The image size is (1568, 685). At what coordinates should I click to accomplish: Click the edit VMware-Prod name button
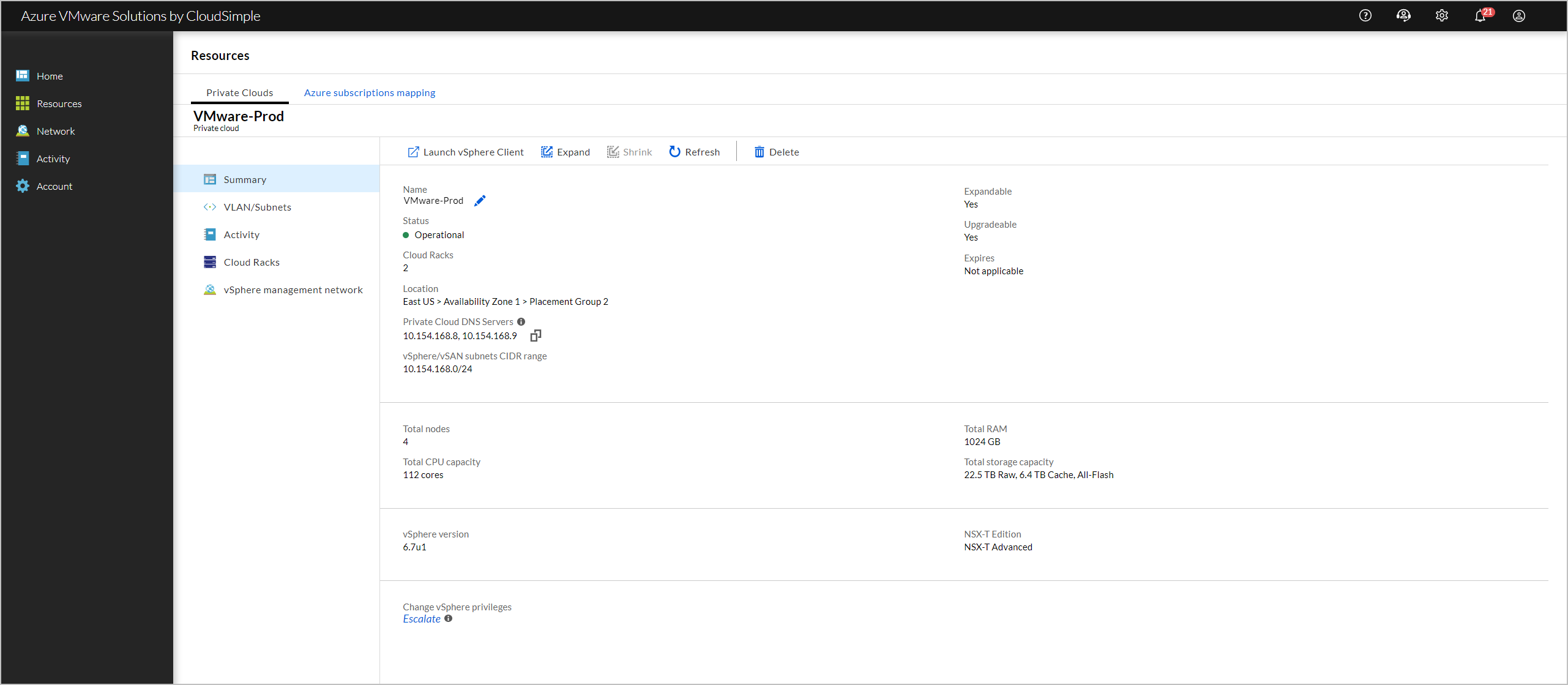pos(480,200)
